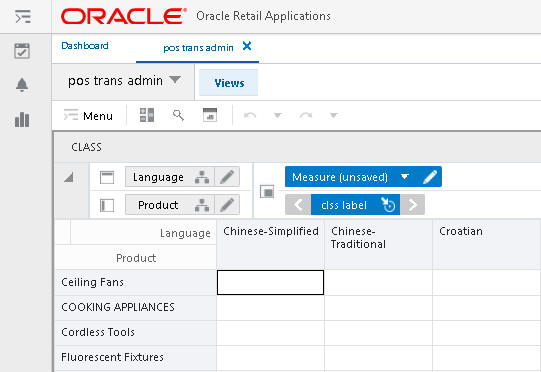Click the reset icon on clss label

tap(388, 205)
